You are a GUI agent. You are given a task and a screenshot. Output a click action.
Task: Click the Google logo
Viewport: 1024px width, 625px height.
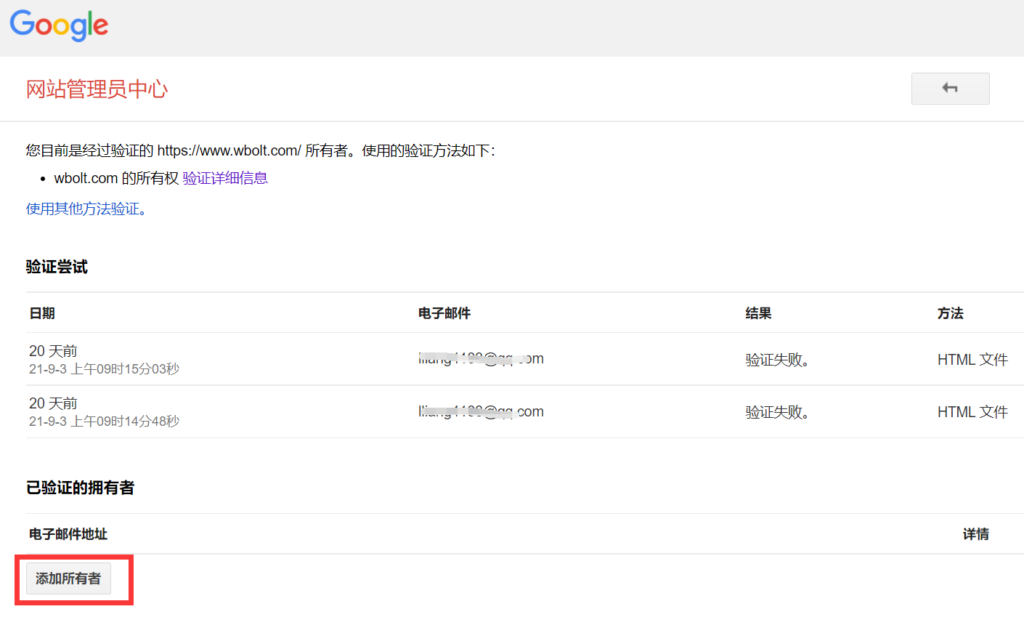point(59,25)
